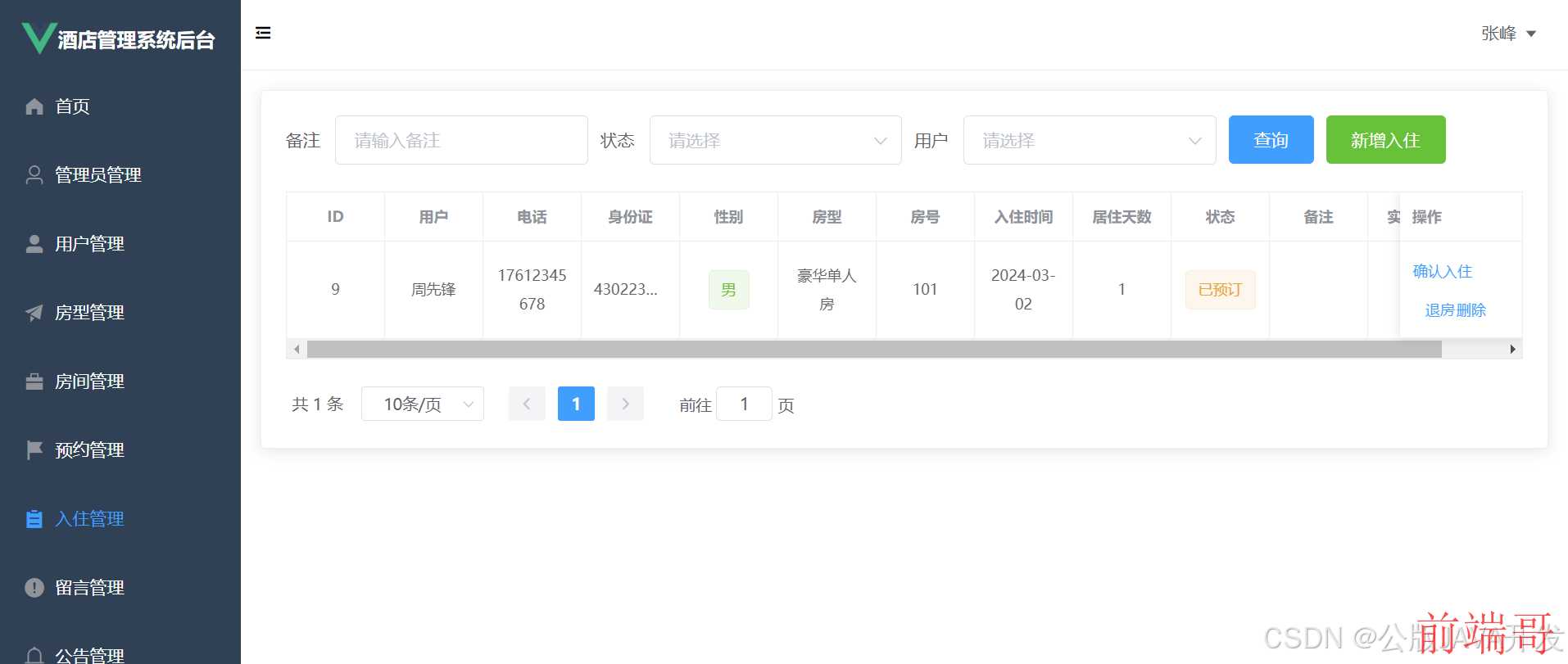Click the 入住时间 column header
This screenshot has height=664, width=1568.
tap(1023, 217)
